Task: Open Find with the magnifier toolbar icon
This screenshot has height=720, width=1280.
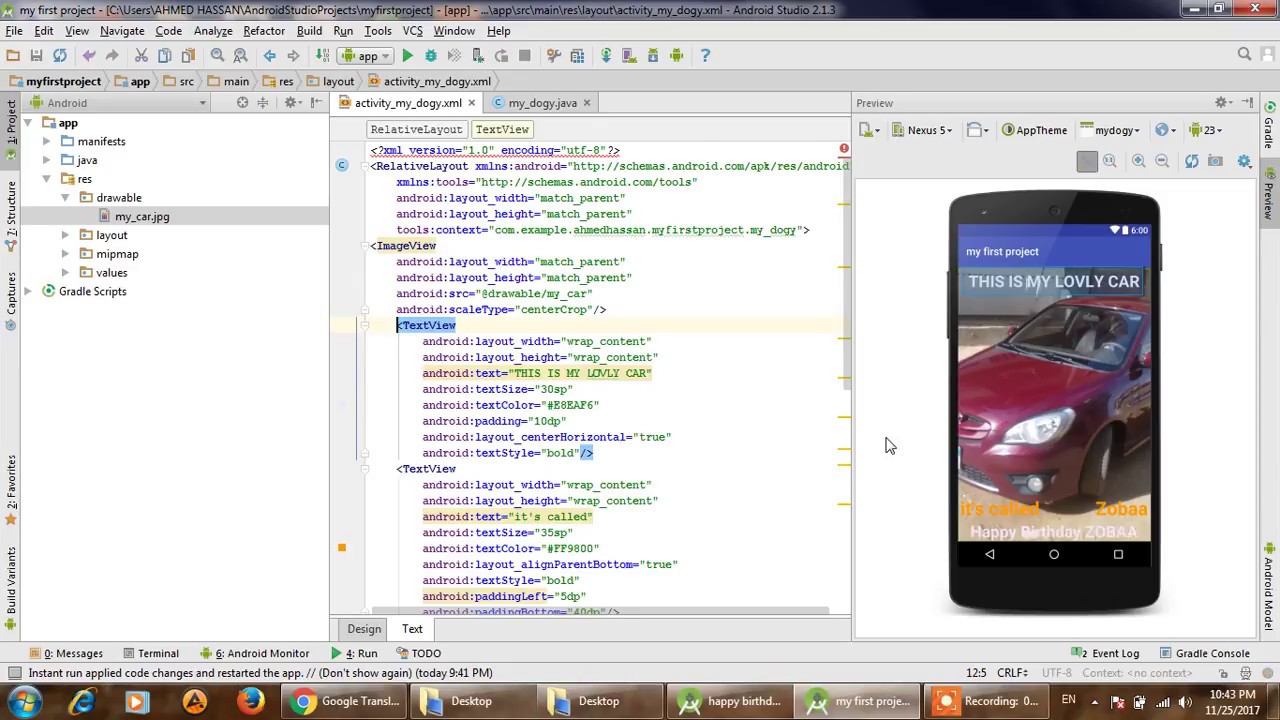Action: pos(217,56)
